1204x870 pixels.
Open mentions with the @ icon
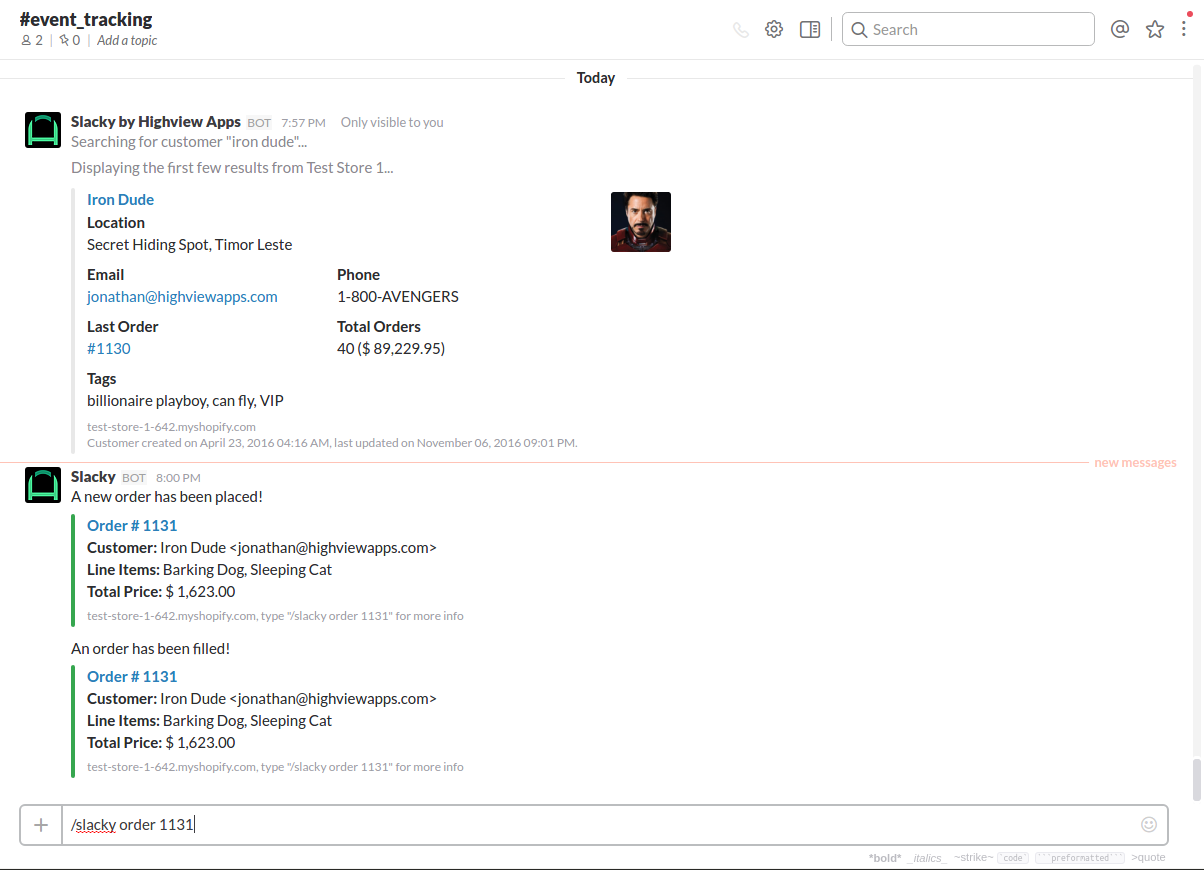(x=1120, y=30)
